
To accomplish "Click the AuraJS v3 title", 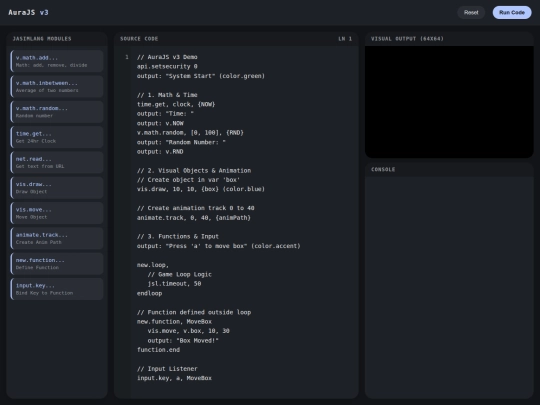I will tap(28, 12).
